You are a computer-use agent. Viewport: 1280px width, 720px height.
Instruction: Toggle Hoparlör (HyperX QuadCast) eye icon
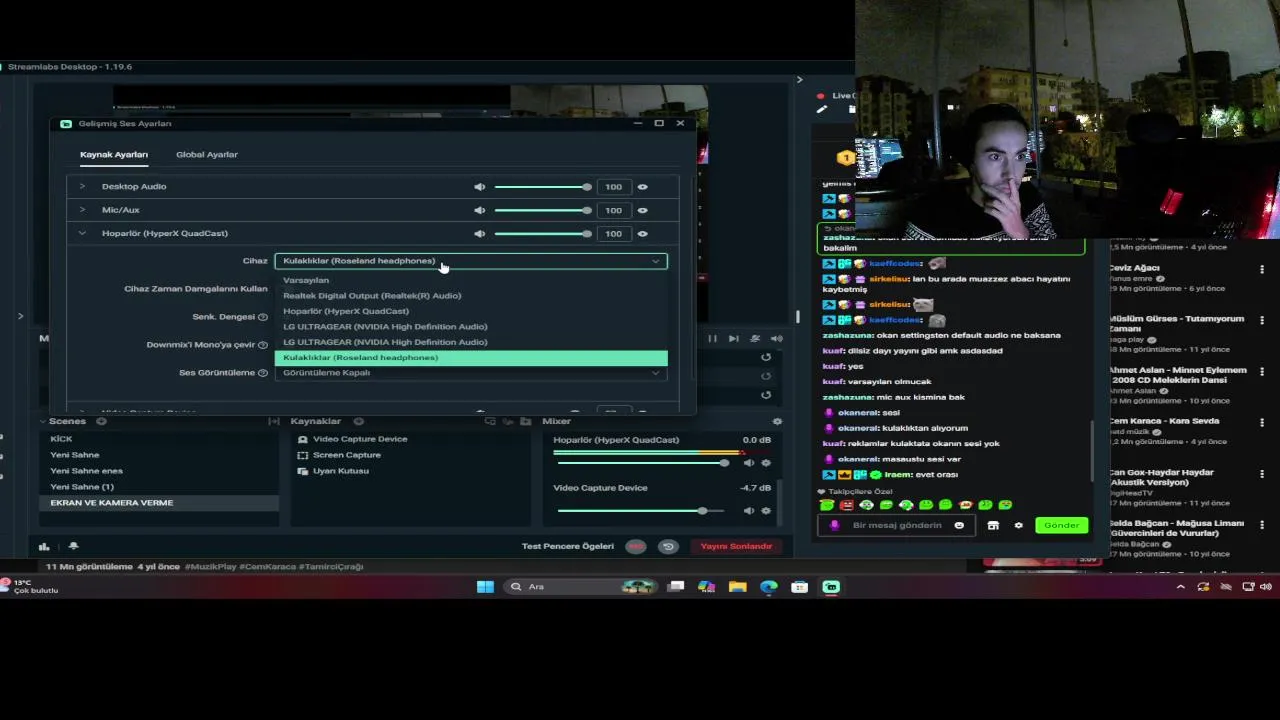click(642, 234)
